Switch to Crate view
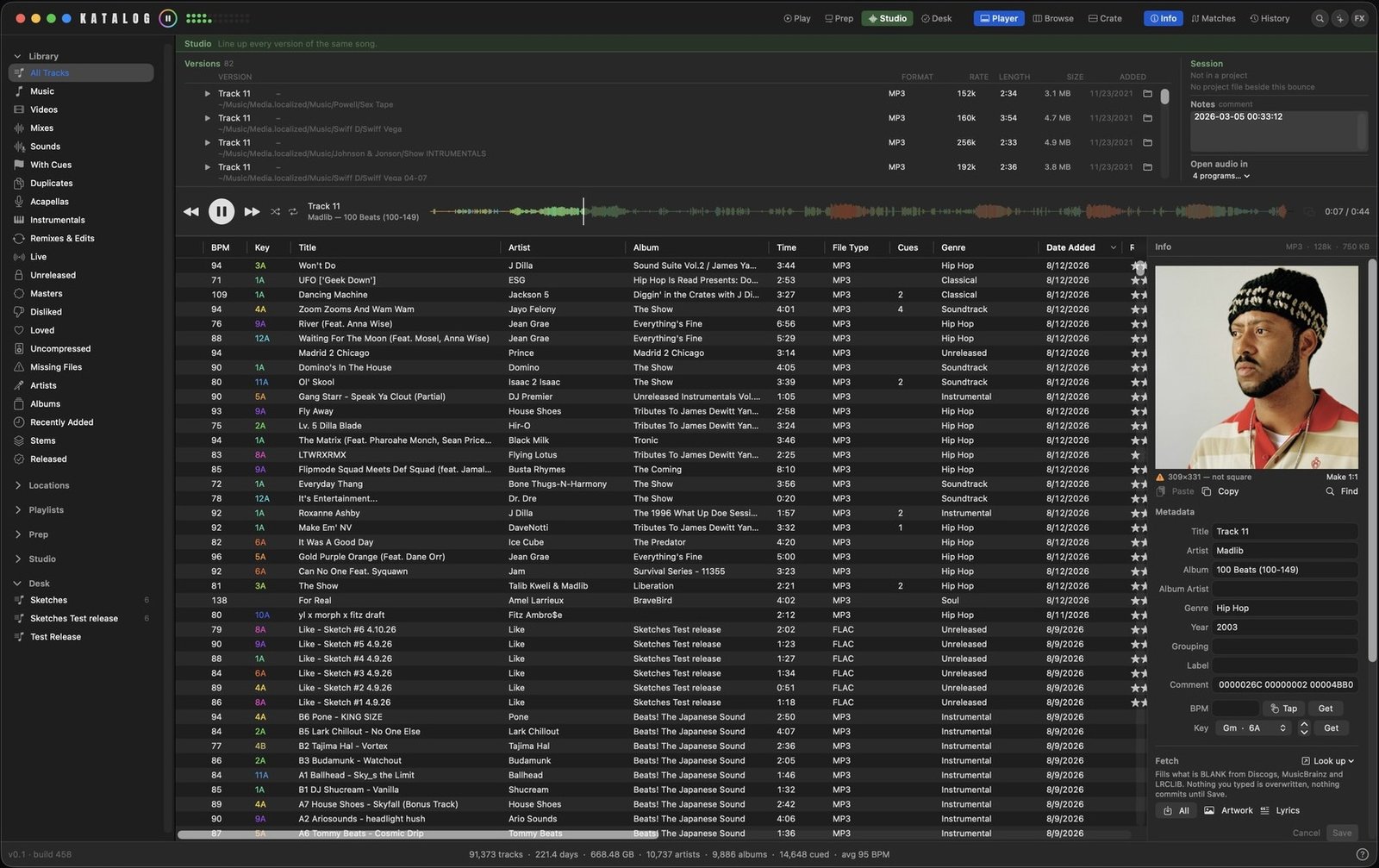The height and width of the screenshot is (868, 1379). click(x=1105, y=18)
